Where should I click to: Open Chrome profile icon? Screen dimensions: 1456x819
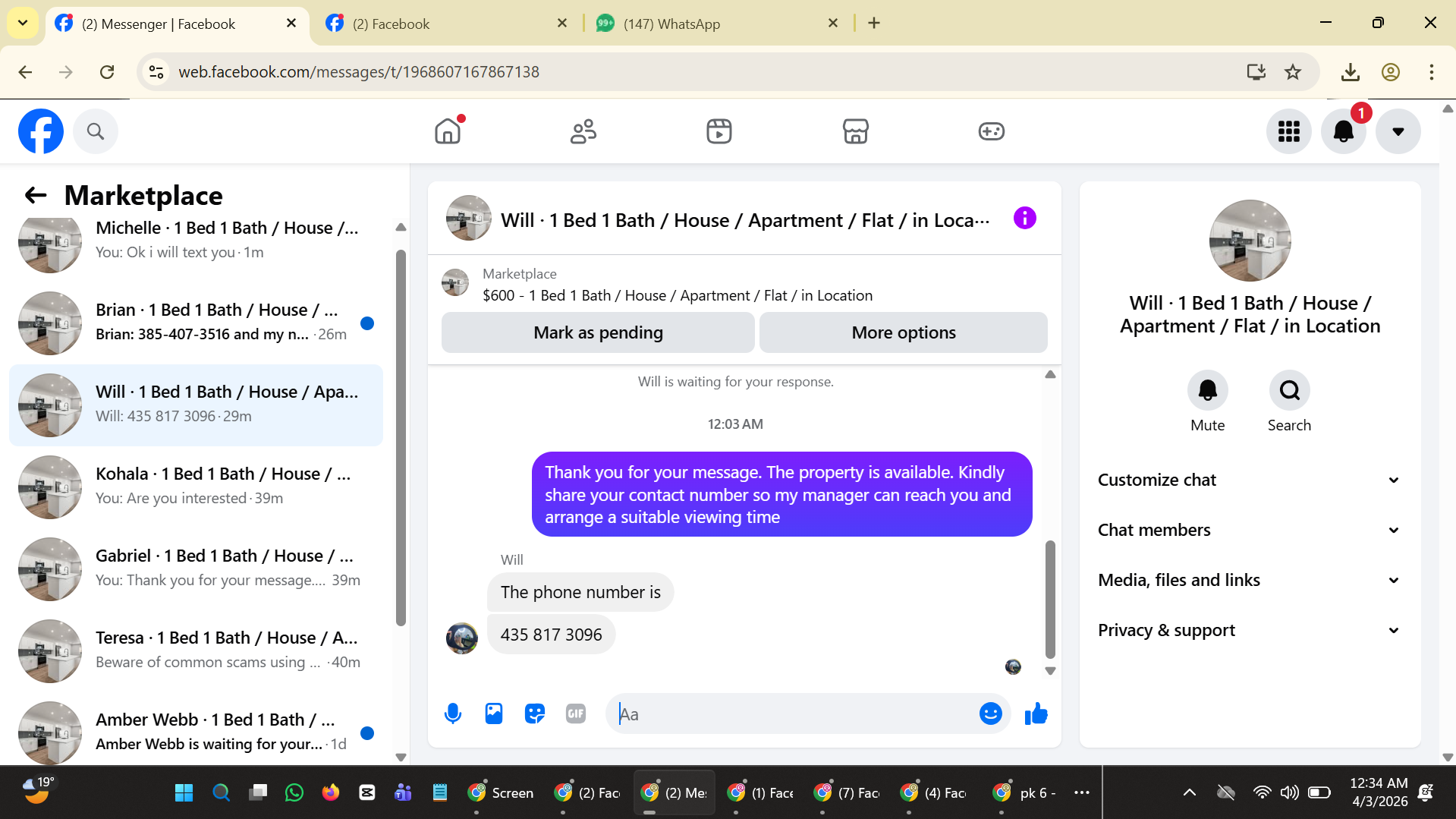pyautogui.click(x=1391, y=72)
